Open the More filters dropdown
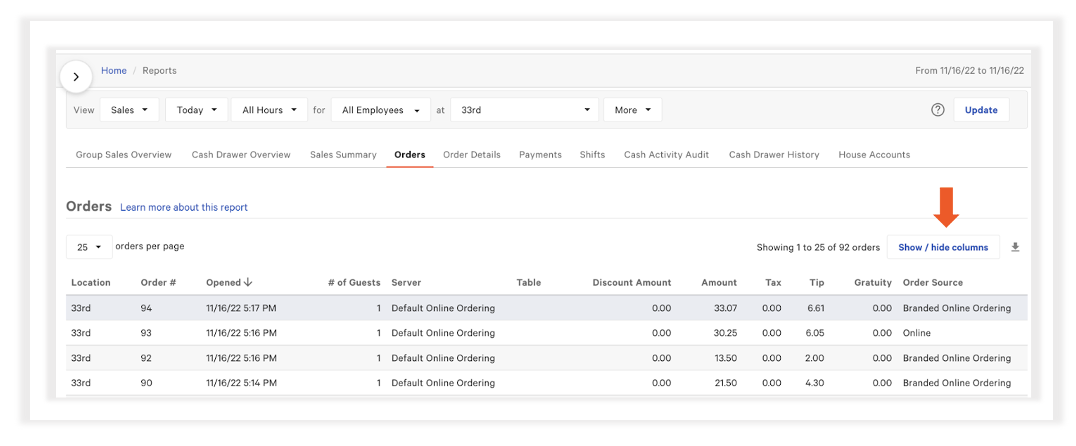Viewport: 1076px width, 446px height. pos(632,110)
